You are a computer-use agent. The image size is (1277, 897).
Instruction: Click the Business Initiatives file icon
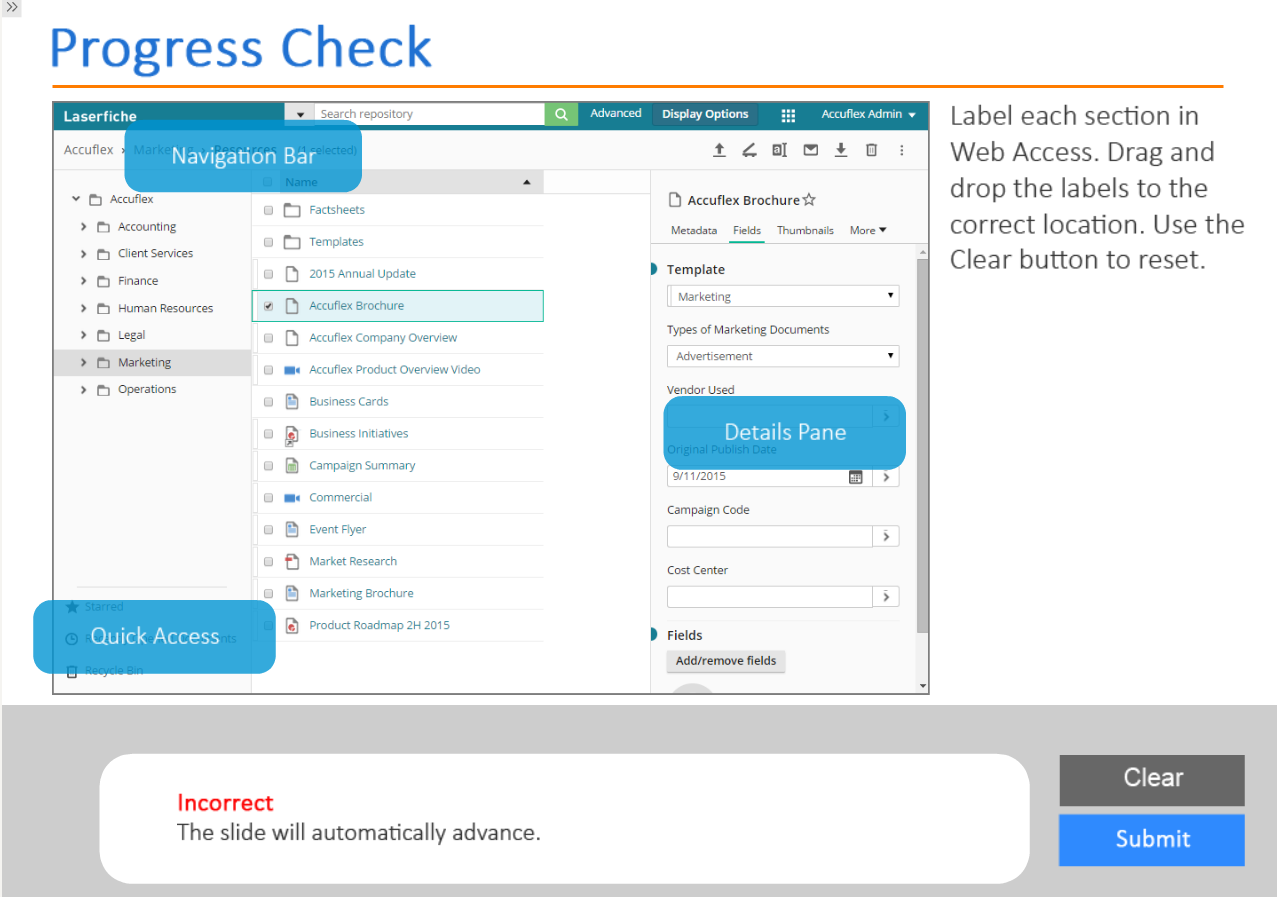(x=292, y=434)
